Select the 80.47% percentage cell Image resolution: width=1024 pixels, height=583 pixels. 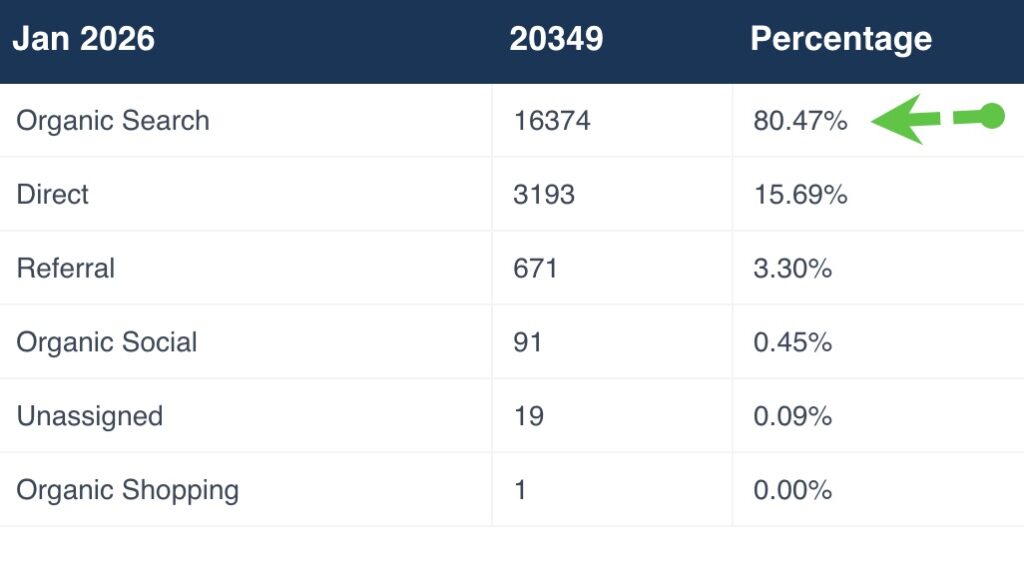(800, 121)
